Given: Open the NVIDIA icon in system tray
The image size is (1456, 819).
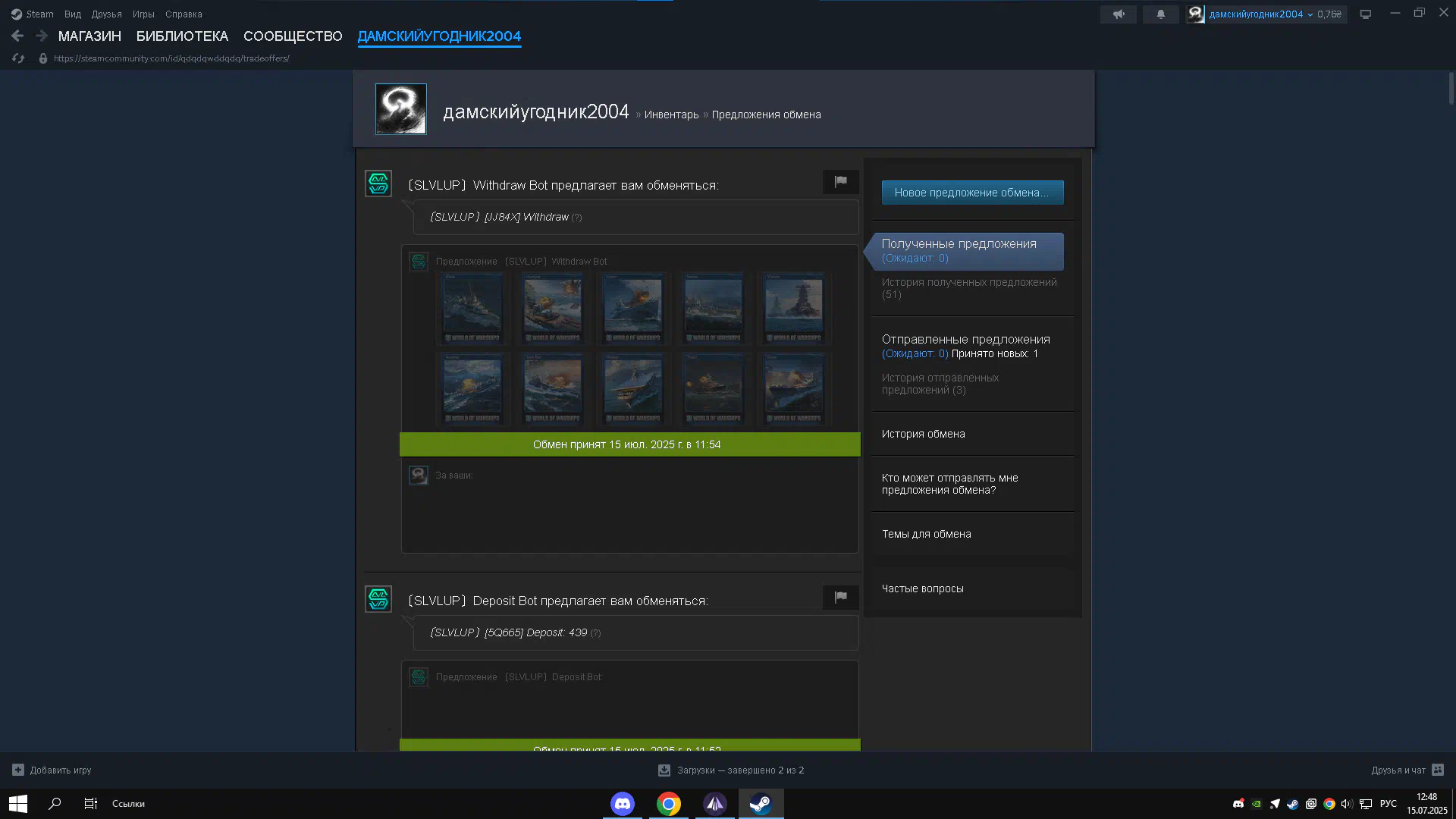Looking at the screenshot, I should pos(1257,804).
